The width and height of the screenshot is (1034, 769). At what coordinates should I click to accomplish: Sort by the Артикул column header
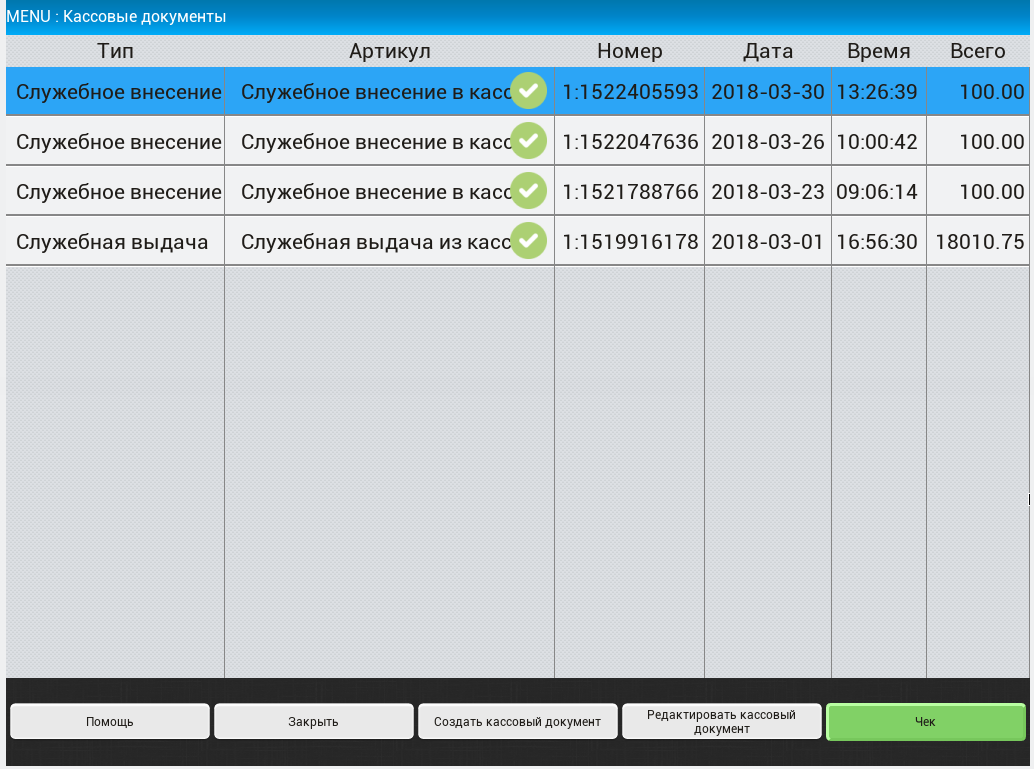(390, 51)
